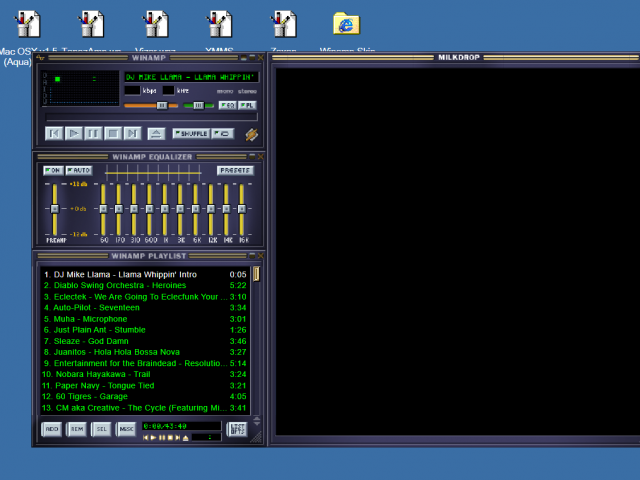Toggle equalizer AUTO button
Image resolution: width=640 pixels, height=480 pixels.
(79, 170)
